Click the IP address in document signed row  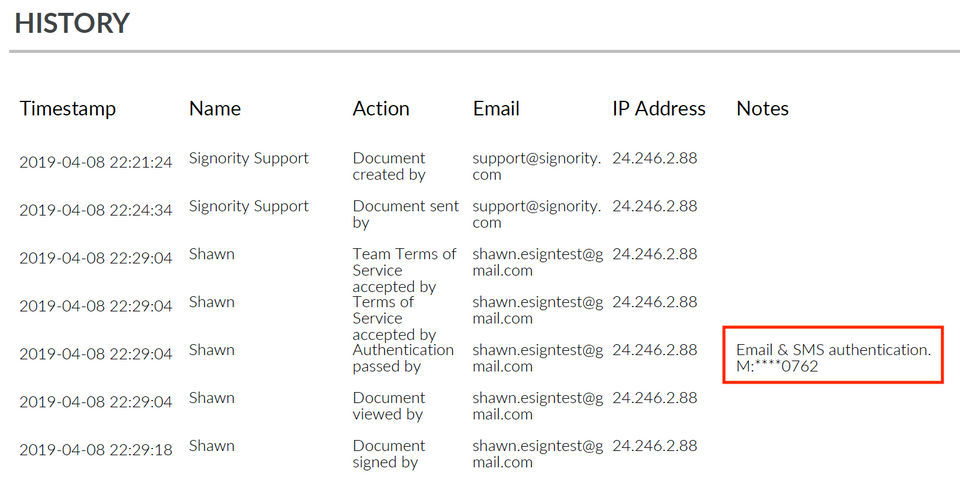655,446
